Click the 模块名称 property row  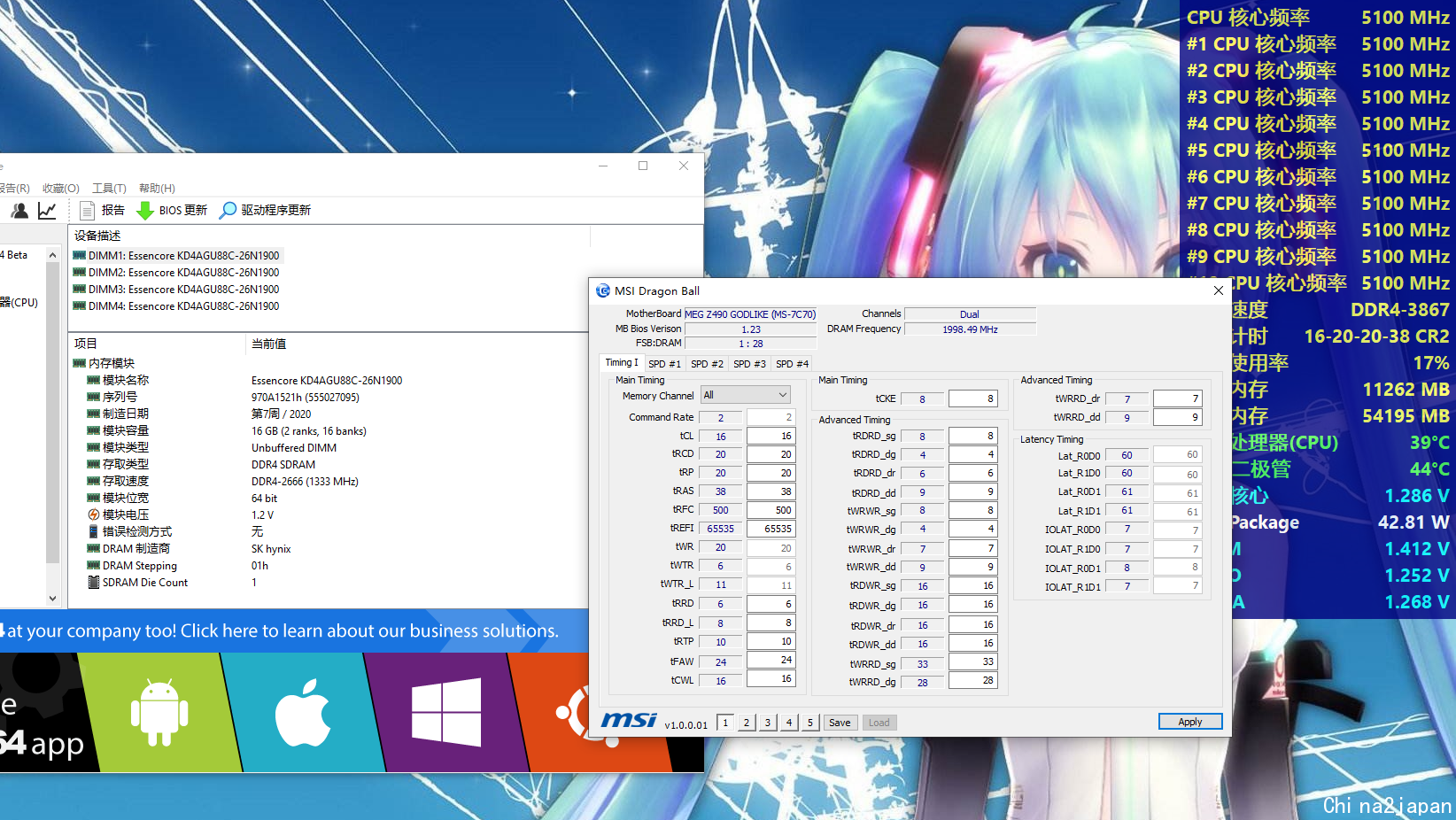(x=328, y=380)
